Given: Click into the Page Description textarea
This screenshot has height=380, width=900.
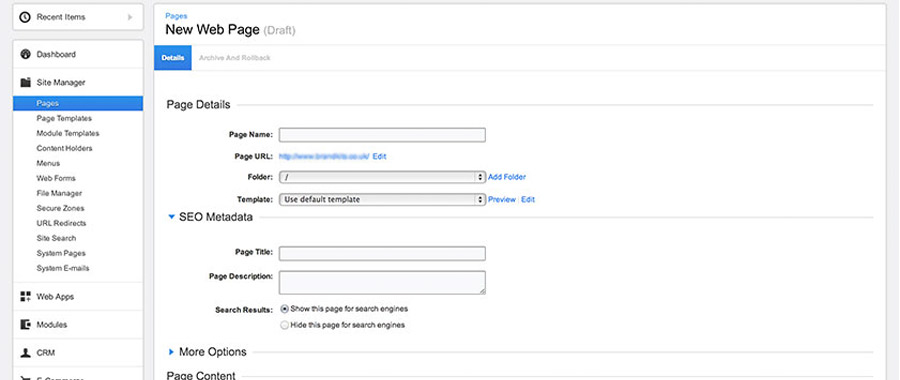Looking at the screenshot, I should [x=382, y=282].
